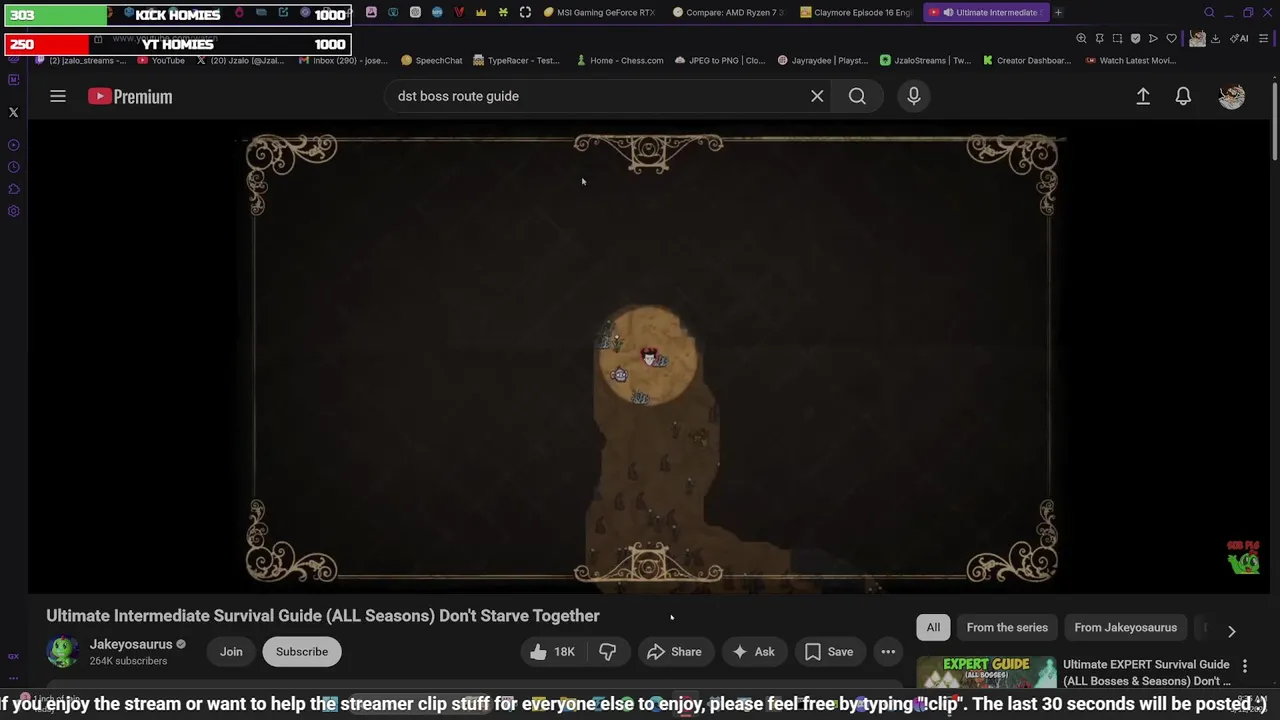1280x720 pixels.
Task: Open Jakeyosaurus channel name link
Action: [130, 644]
